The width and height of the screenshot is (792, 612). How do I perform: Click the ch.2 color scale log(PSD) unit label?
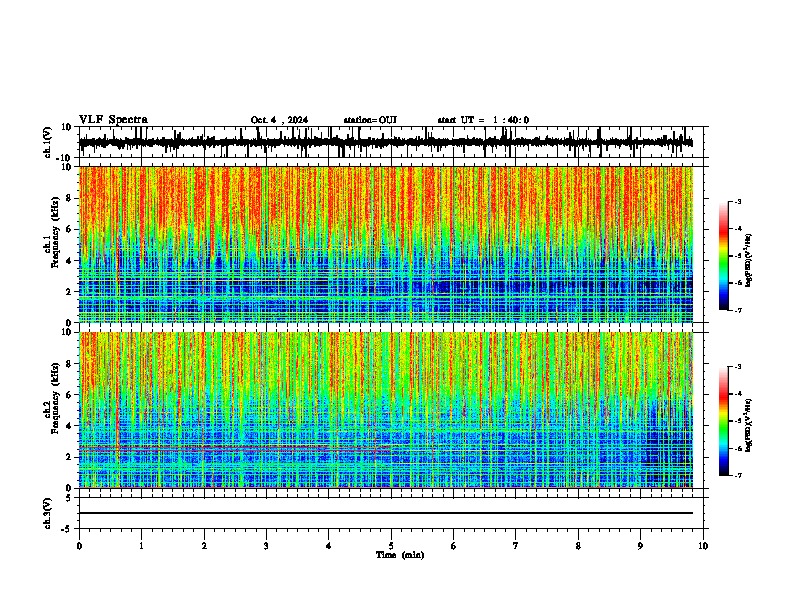tap(748, 426)
